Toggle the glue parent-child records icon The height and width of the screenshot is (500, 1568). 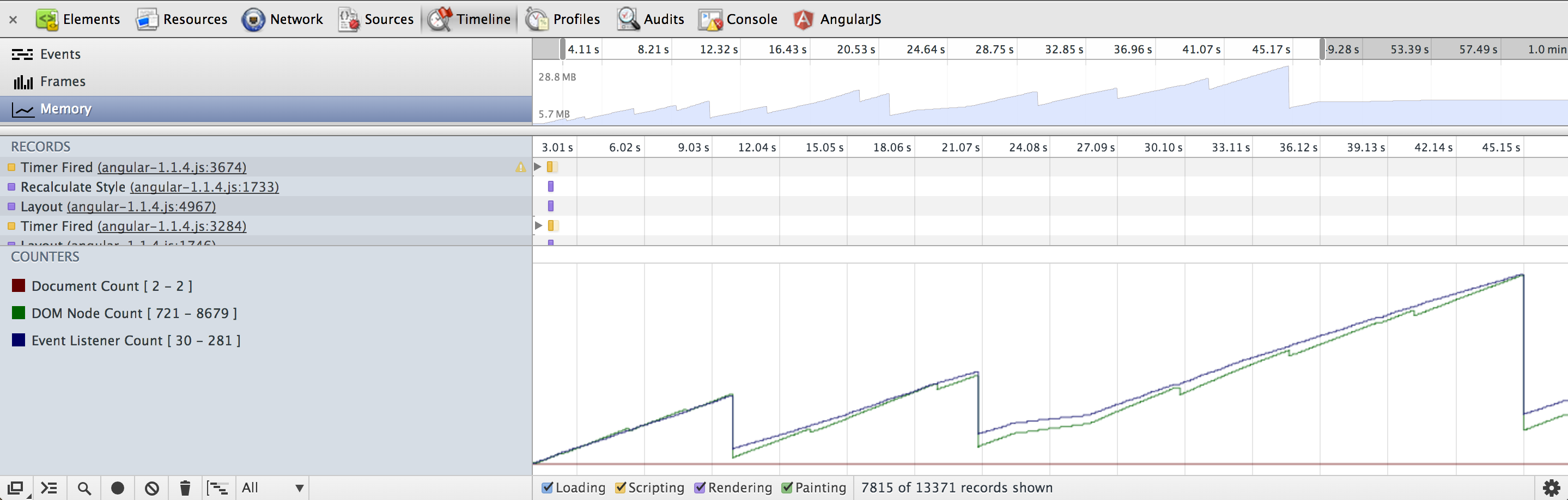[x=217, y=488]
